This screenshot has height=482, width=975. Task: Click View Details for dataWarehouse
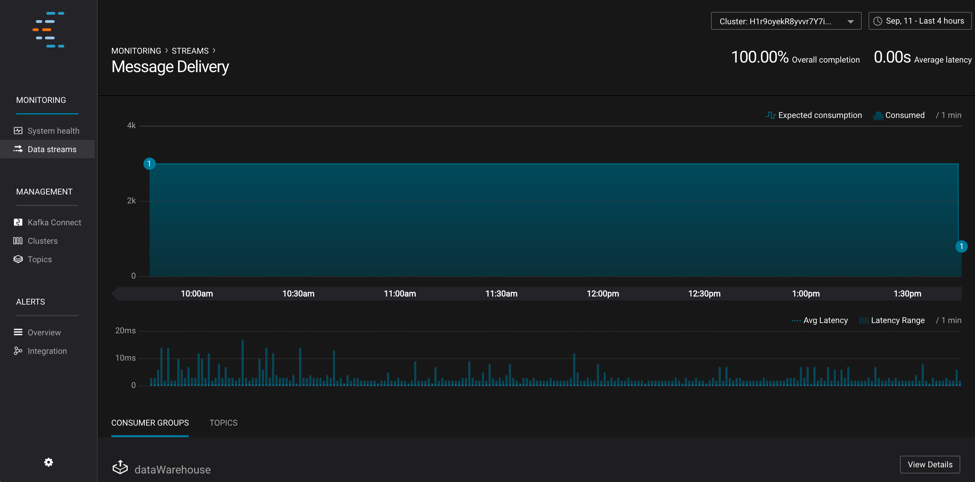click(x=929, y=464)
